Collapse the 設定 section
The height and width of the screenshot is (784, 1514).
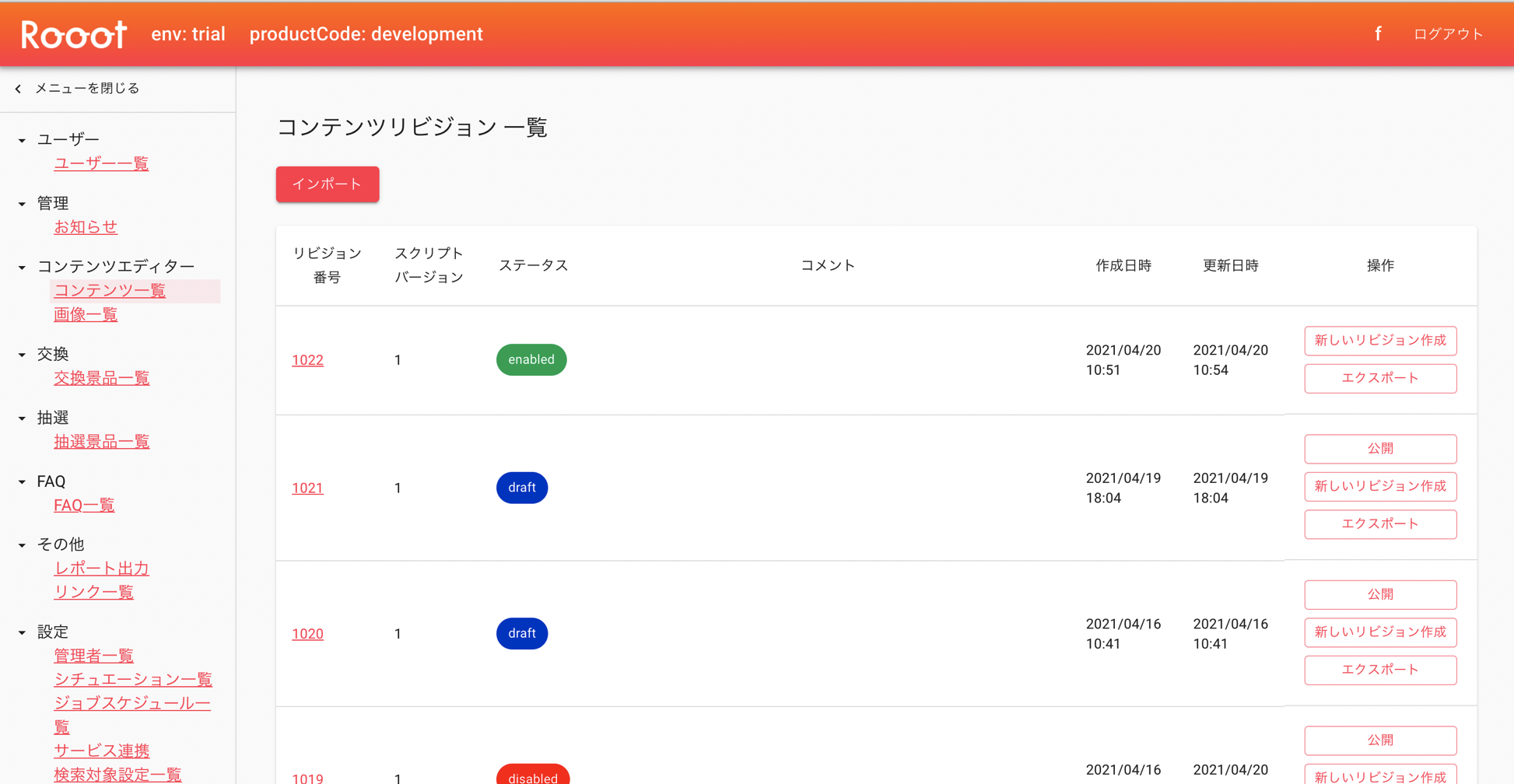[22, 632]
